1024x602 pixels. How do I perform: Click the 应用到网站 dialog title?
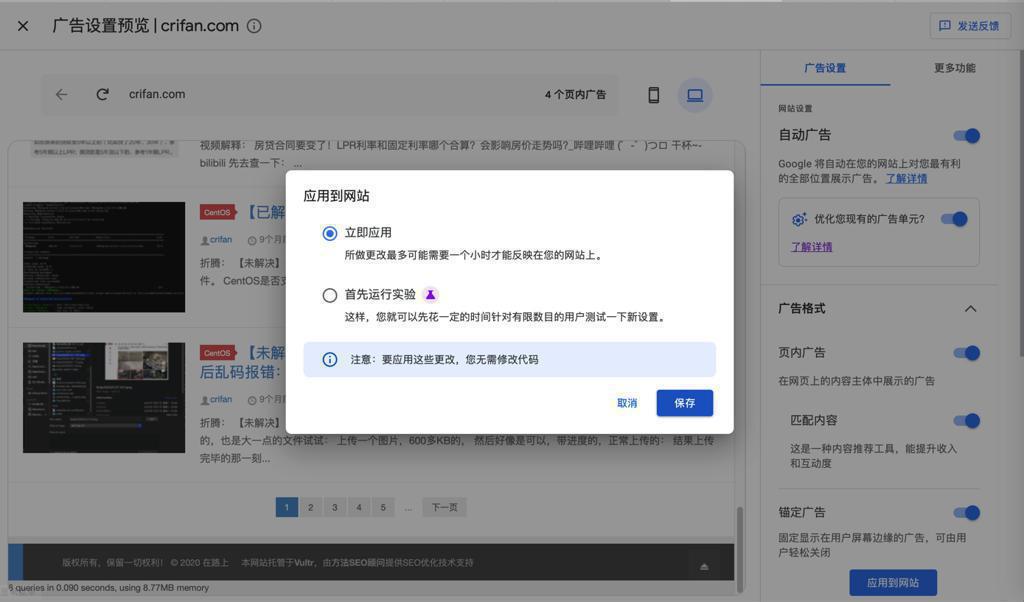(x=336, y=196)
